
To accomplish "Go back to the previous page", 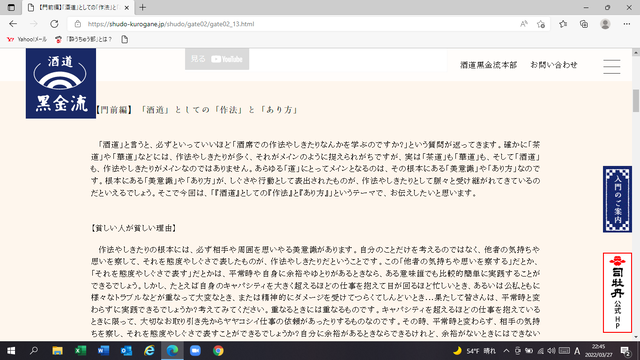I will point(13,24).
